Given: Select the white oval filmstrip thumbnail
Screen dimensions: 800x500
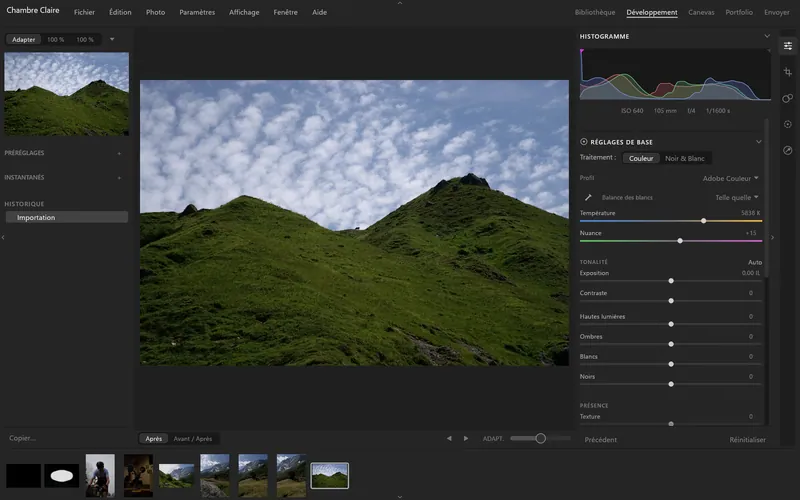Looking at the screenshot, I should (61, 476).
